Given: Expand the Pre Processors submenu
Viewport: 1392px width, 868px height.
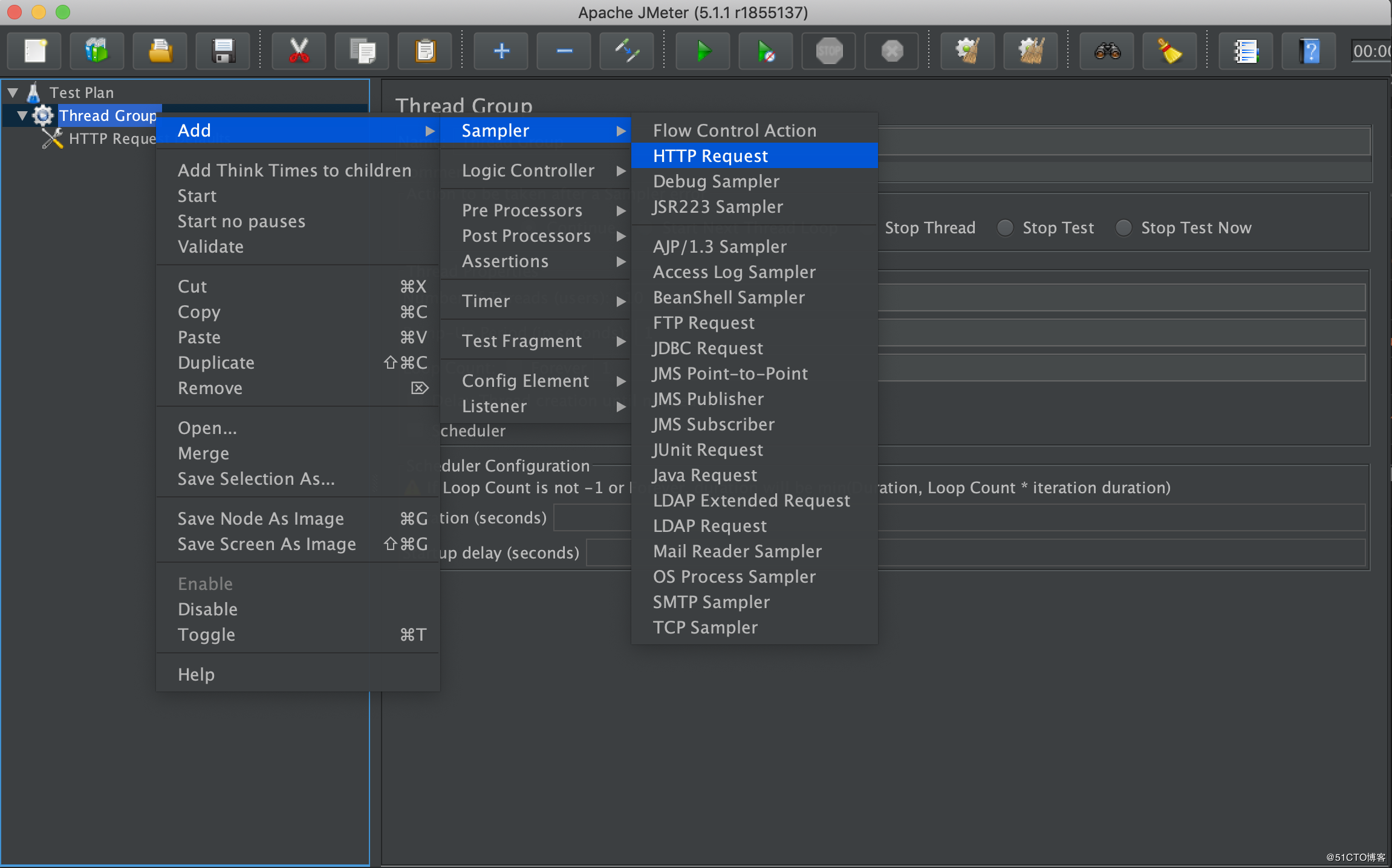Looking at the screenshot, I should point(536,210).
